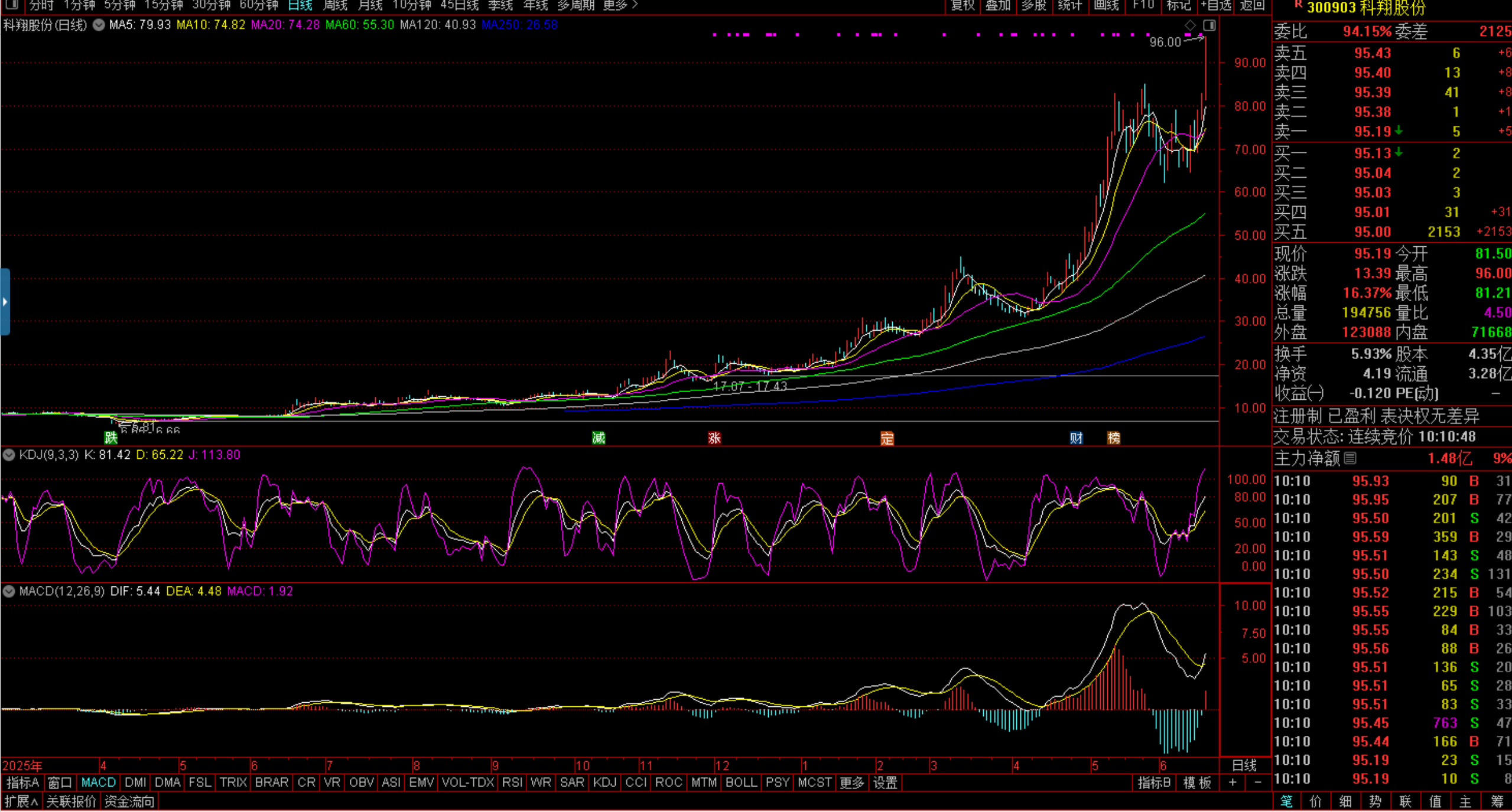Select the 筹 chip distribution tab
The height and width of the screenshot is (812, 1512).
pos(1497,801)
